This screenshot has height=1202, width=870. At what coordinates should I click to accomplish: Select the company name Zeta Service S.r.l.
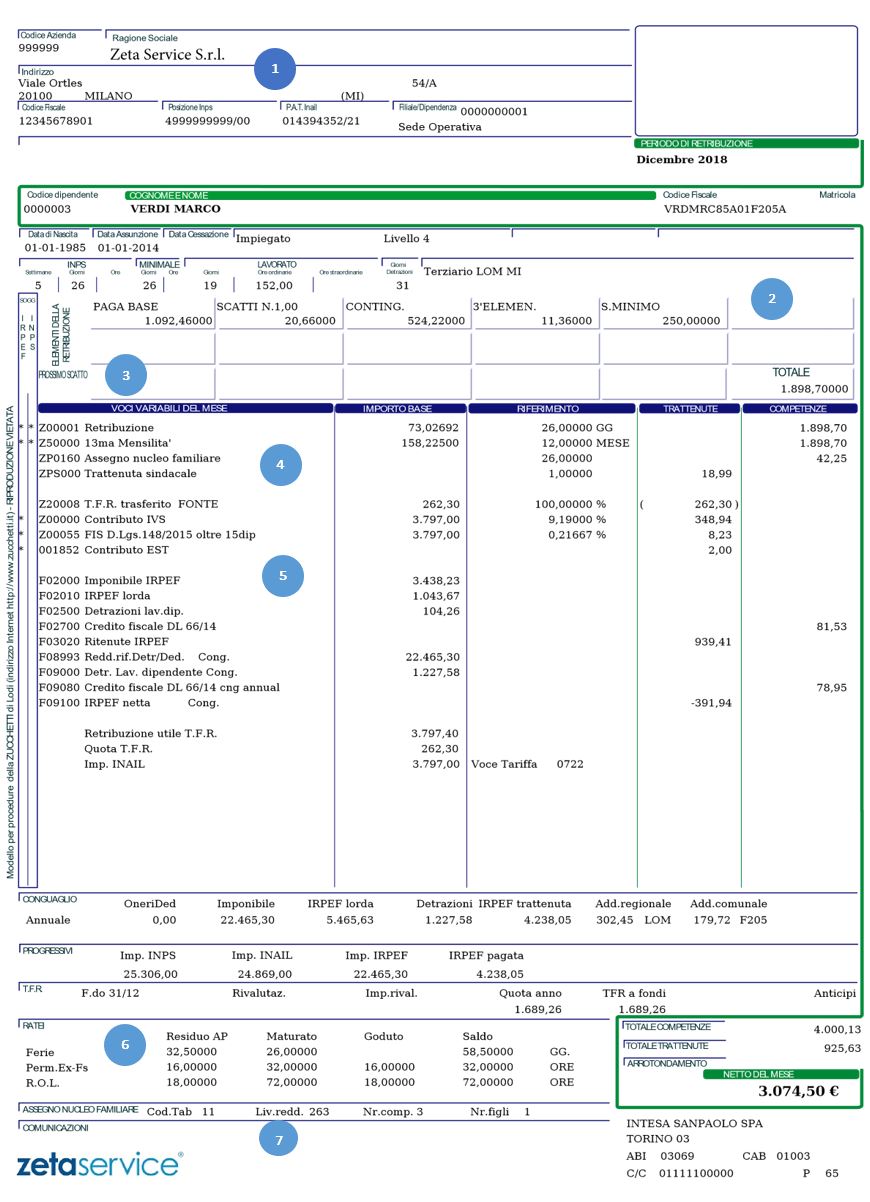167,54
